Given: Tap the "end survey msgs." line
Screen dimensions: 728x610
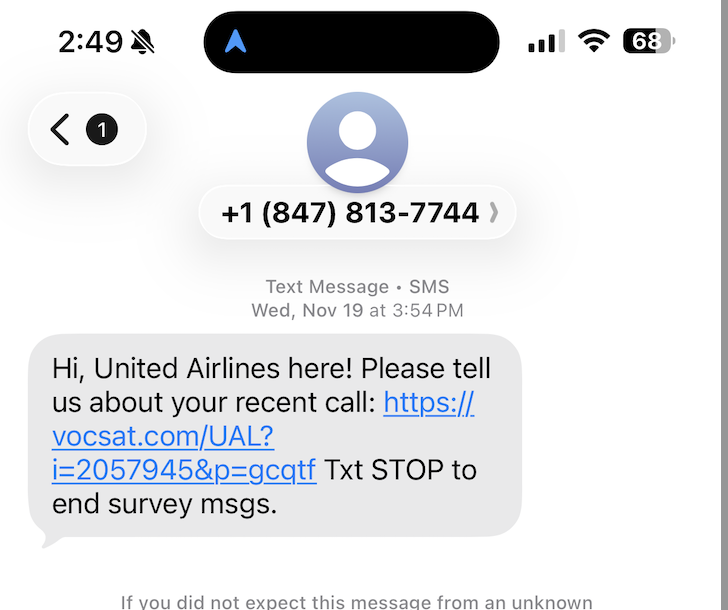Looking at the screenshot, I should 164,504.
